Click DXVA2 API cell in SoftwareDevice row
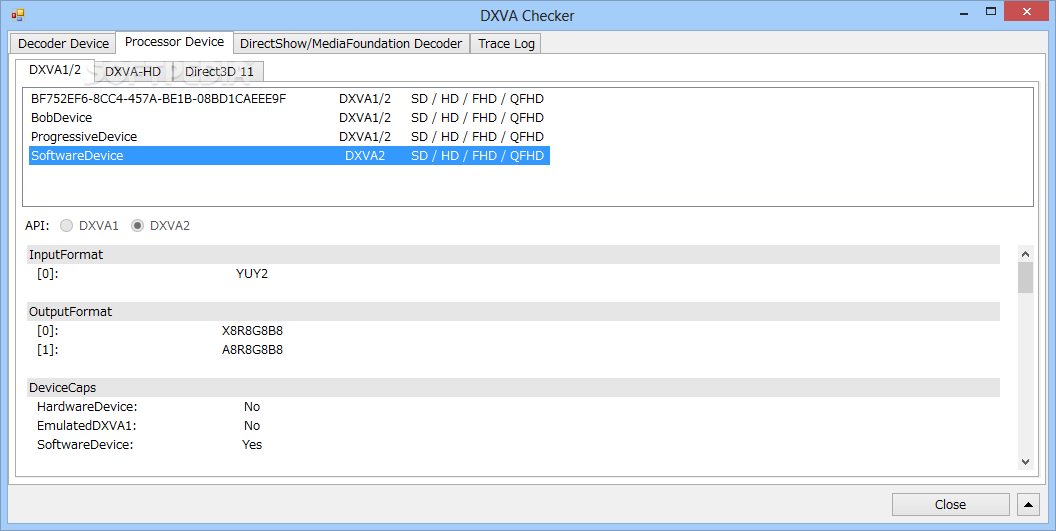 click(x=365, y=155)
